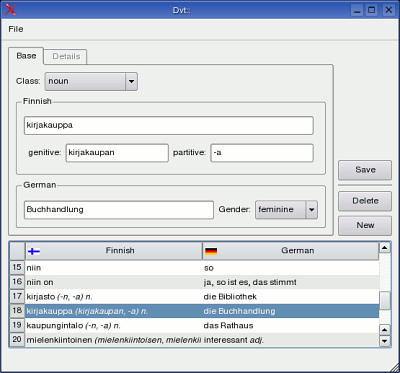This screenshot has width=400, height=373.
Task: Click row number 20 header
Action: tap(17, 340)
